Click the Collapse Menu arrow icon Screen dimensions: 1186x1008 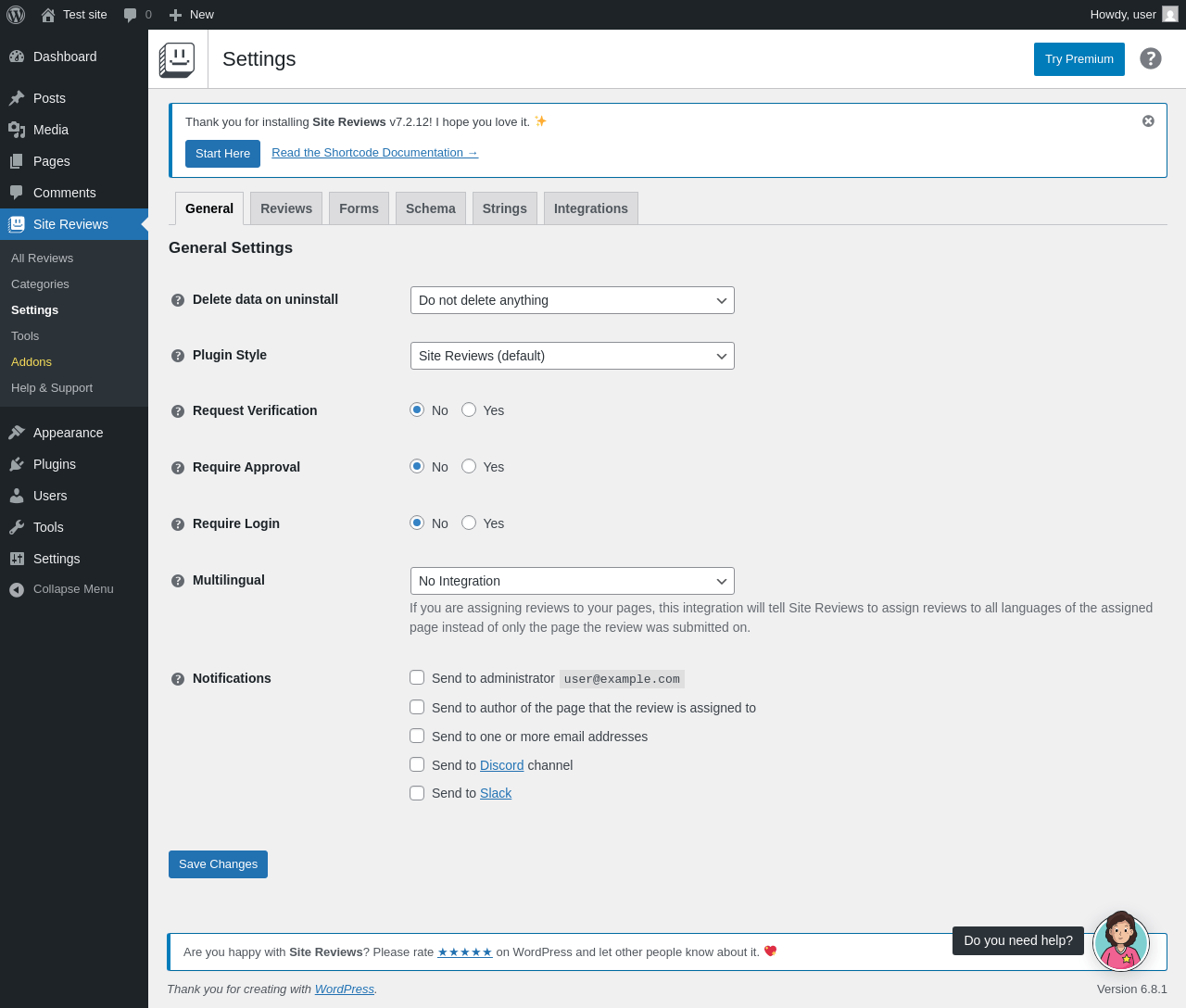[x=17, y=589]
